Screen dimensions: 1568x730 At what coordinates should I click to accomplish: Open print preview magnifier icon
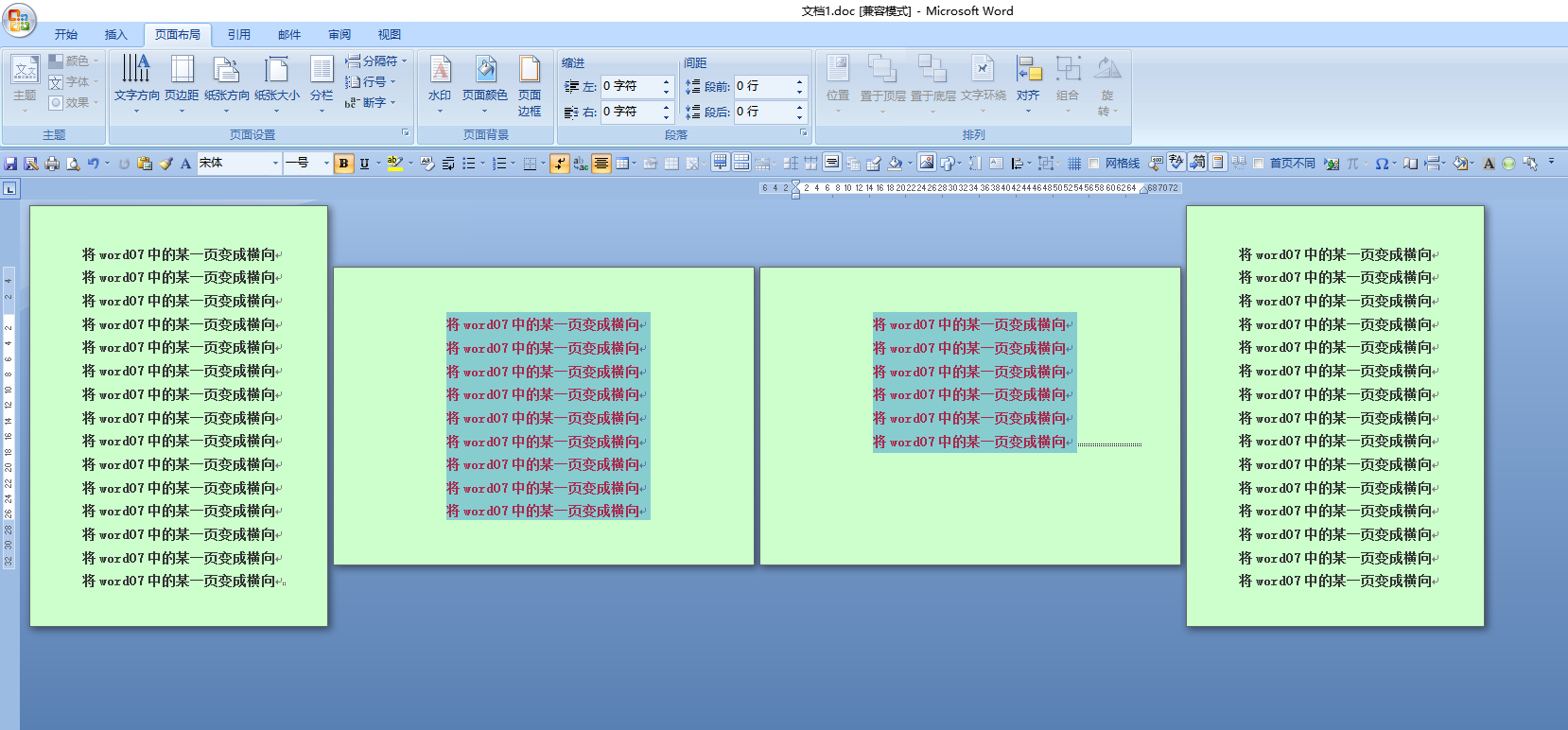(x=73, y=164)
